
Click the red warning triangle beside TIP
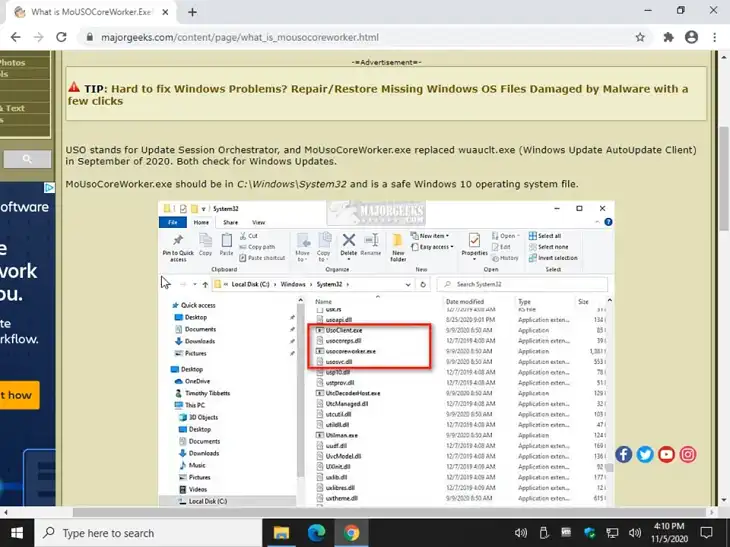(x=74, y=87)
